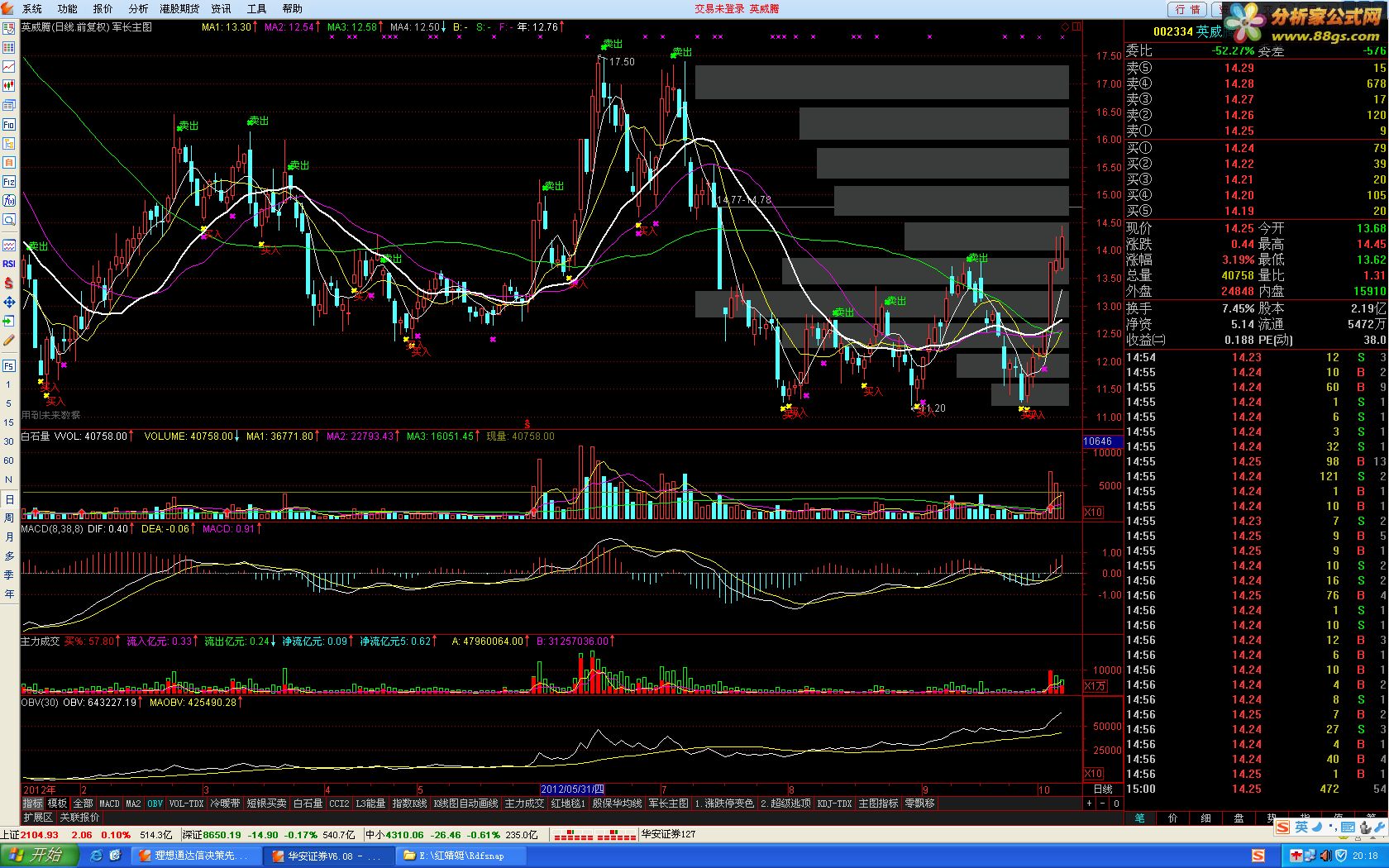Click the wavy indicator overlay chart icon
The image size is (1389, 868).
(x=9, y=245)
